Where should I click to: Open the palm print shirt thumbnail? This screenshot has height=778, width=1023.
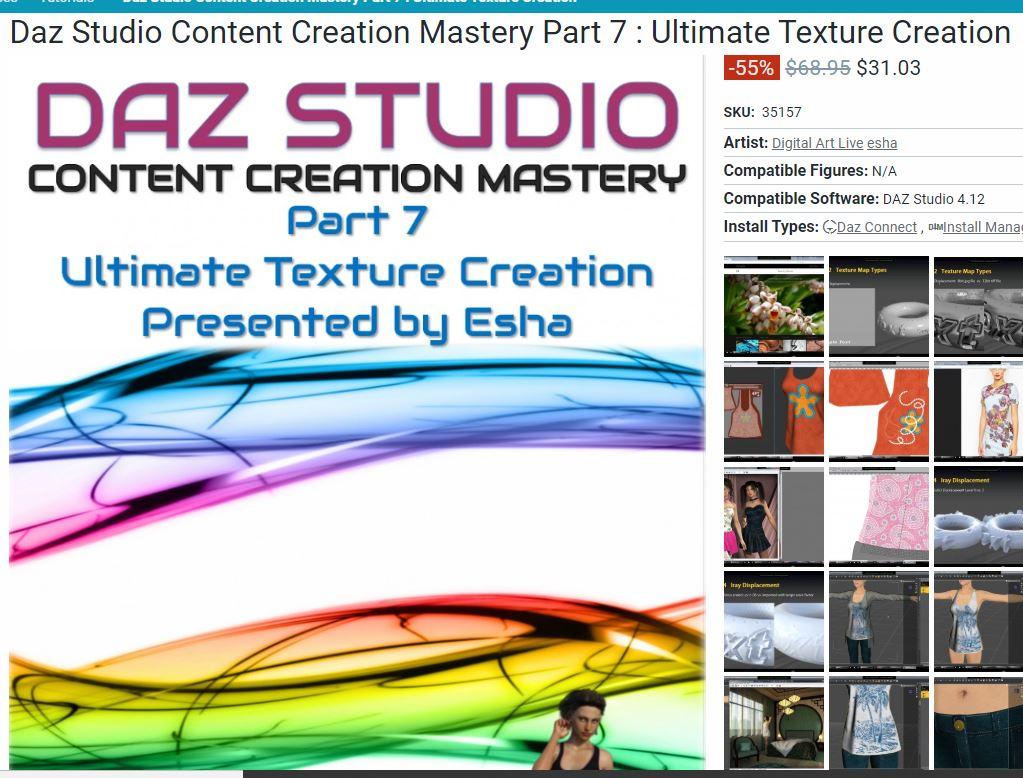point(879,723)
